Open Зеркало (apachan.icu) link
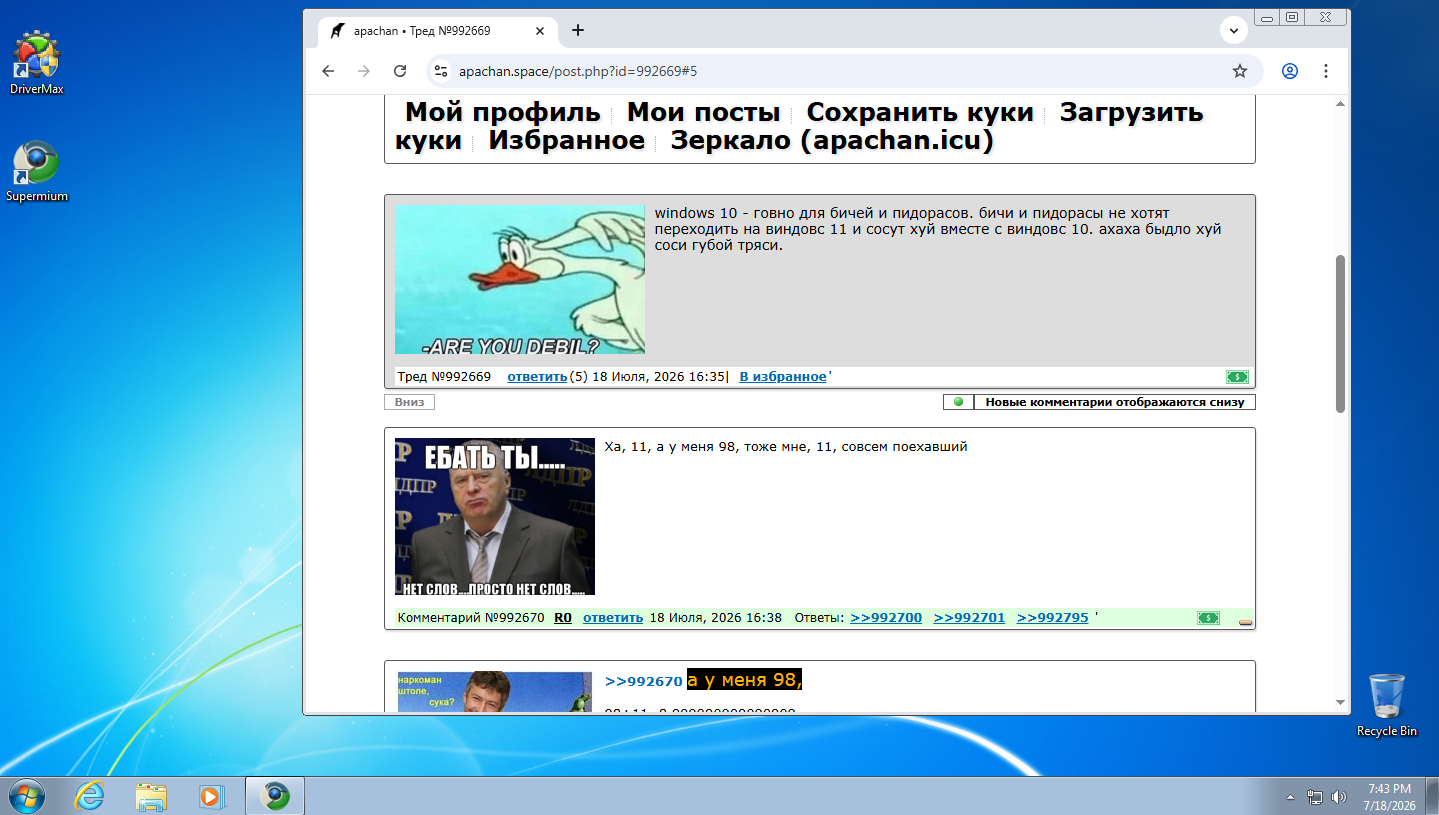 pyautogui.click(x=832, y=141)
